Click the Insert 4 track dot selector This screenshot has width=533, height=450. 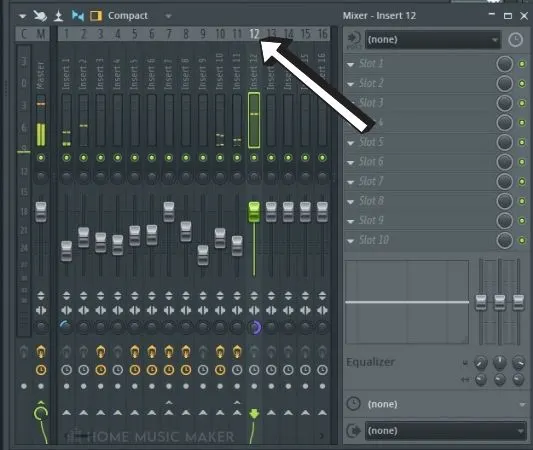tap(118, 386)
